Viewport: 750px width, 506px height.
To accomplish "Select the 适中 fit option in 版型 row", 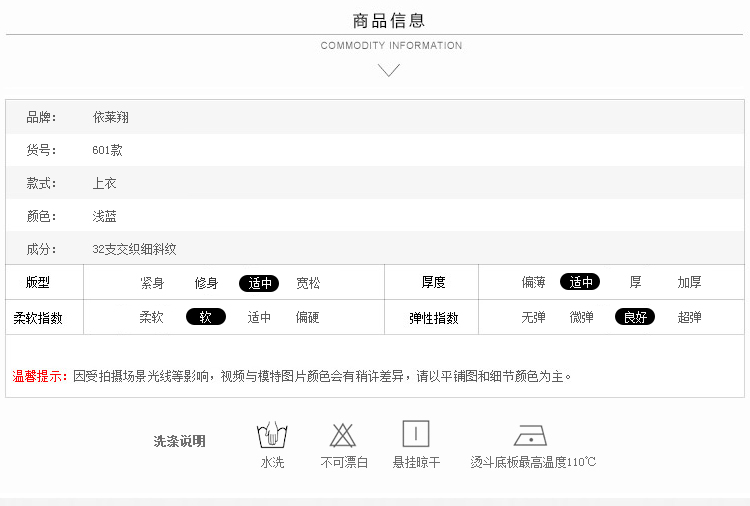I will [259, 283].
